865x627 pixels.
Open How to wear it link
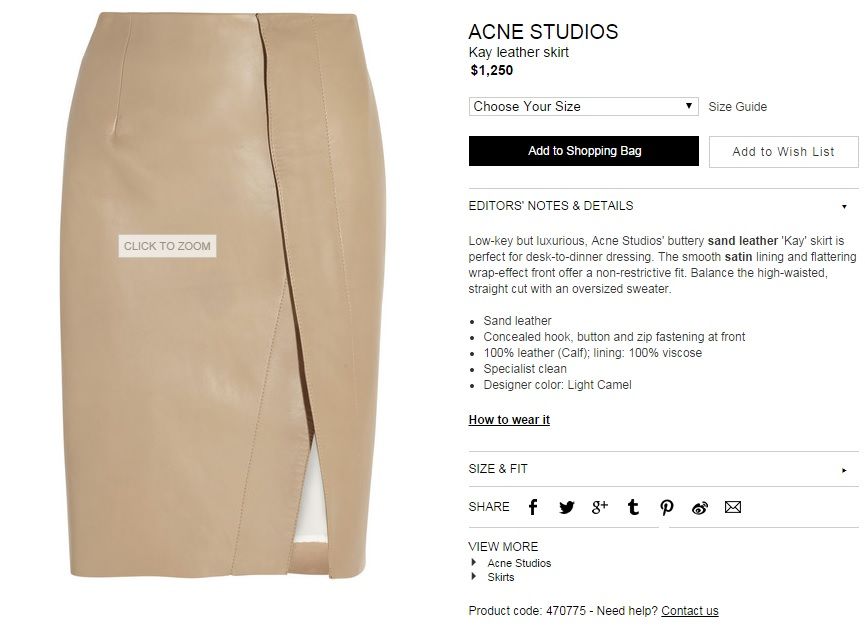pos(509,420)
